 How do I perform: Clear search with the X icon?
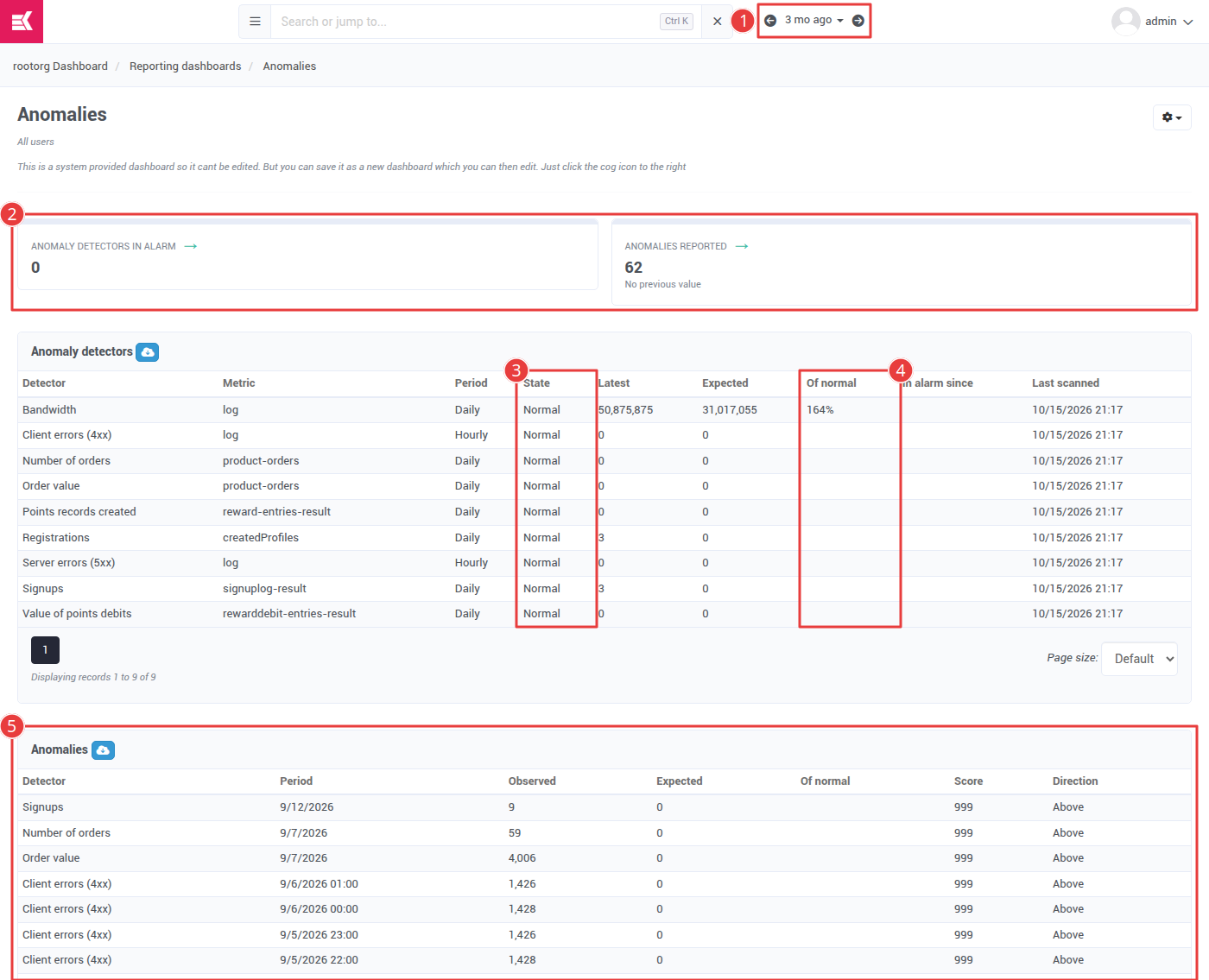pyautogui.click(x=717, y=22)
